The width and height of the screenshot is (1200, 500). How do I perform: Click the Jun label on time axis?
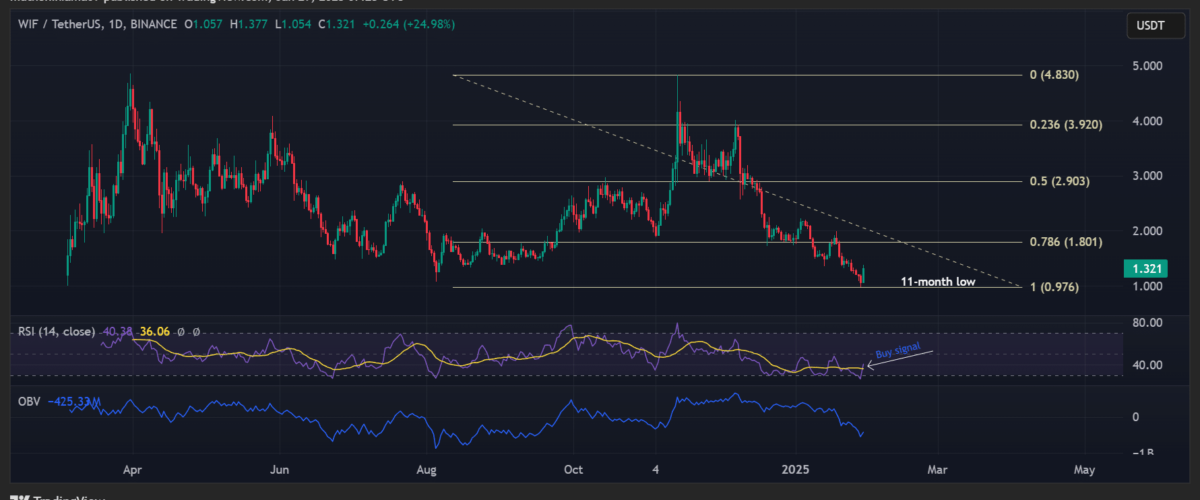(x=280, y=468)
